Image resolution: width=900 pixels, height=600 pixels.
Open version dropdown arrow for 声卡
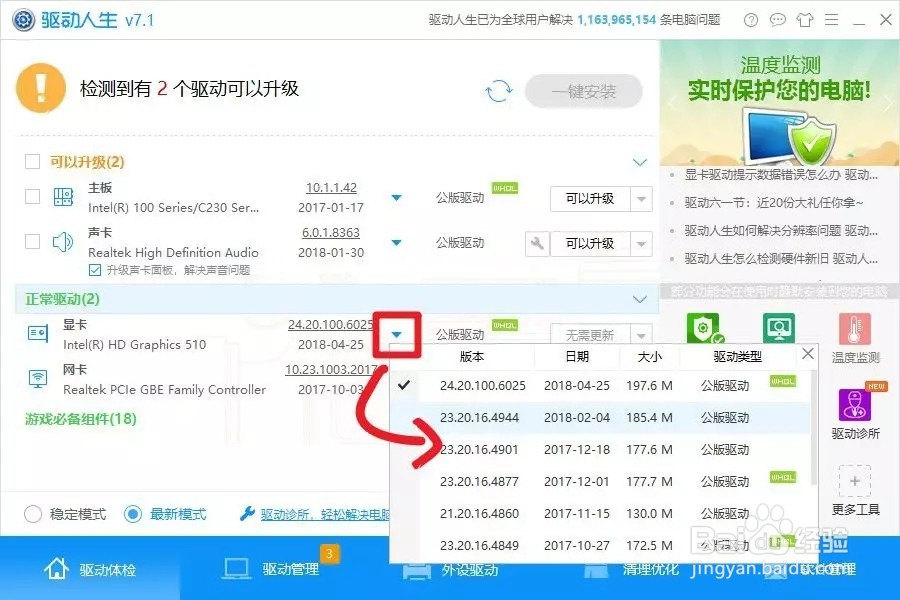(x=396, y=242)
